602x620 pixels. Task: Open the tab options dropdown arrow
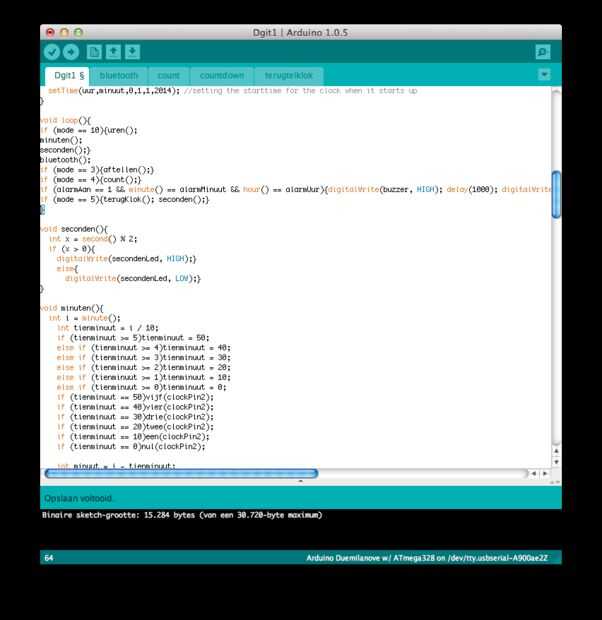click(x=544, y=74)
